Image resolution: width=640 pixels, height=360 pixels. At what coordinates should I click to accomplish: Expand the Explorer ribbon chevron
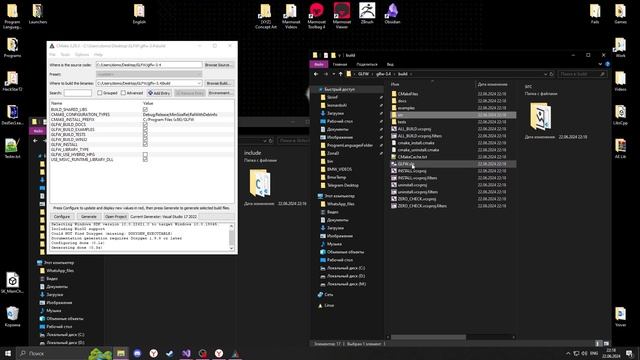pyautogui.click(x=600, y=64)
